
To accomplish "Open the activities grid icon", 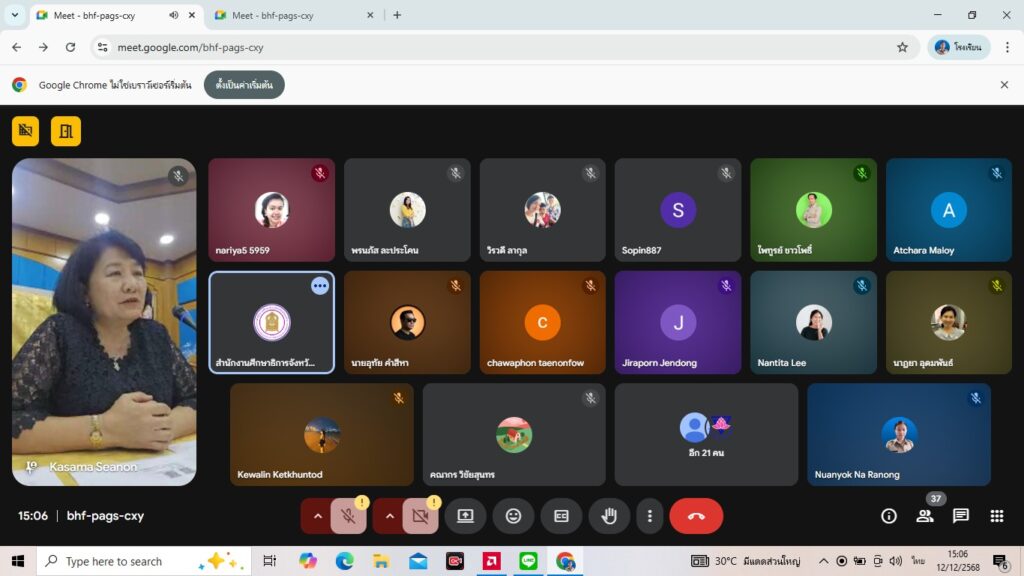I will click(996, 516).
